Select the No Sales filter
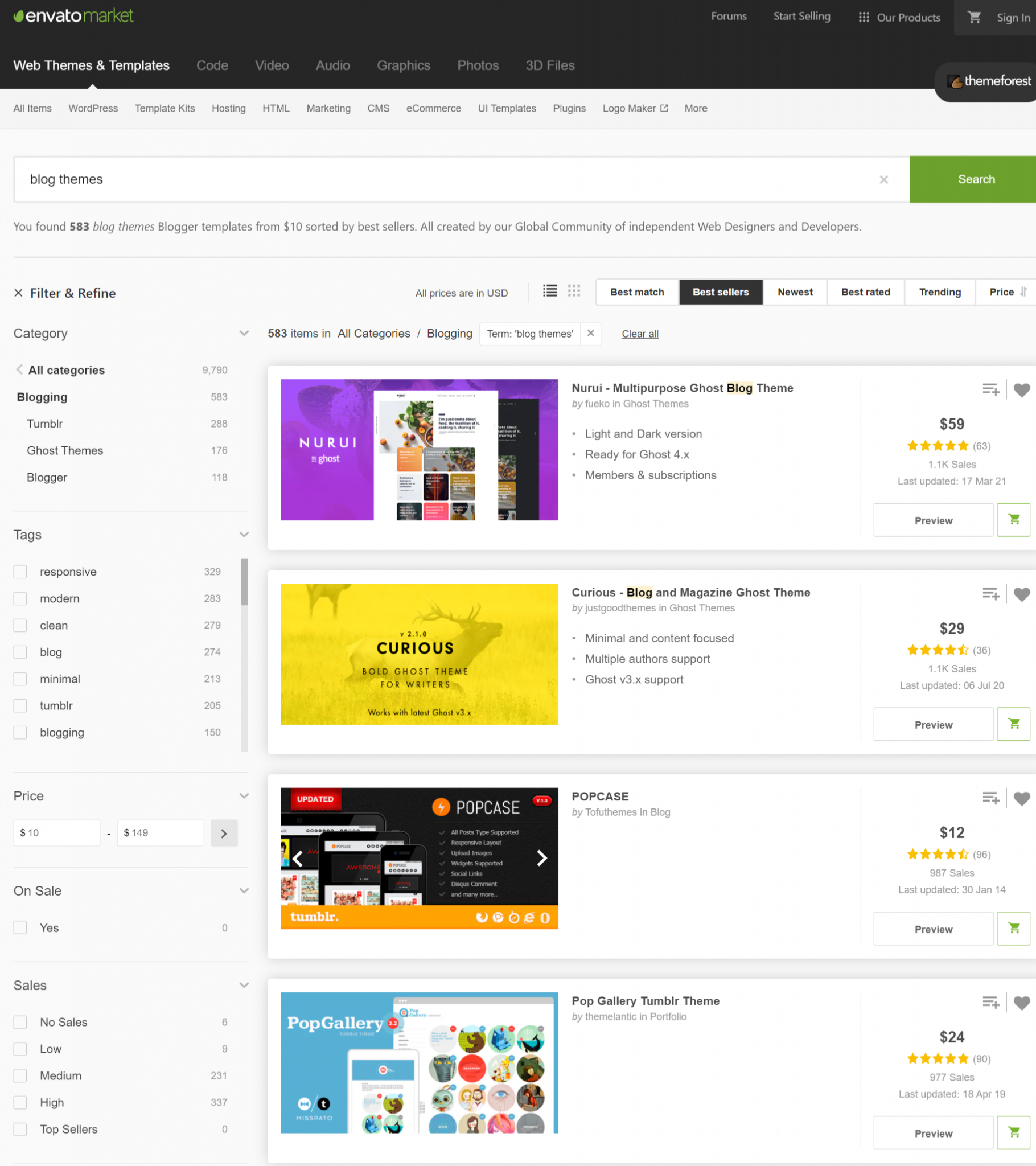1036x1166 pixels. point(20,1022)
